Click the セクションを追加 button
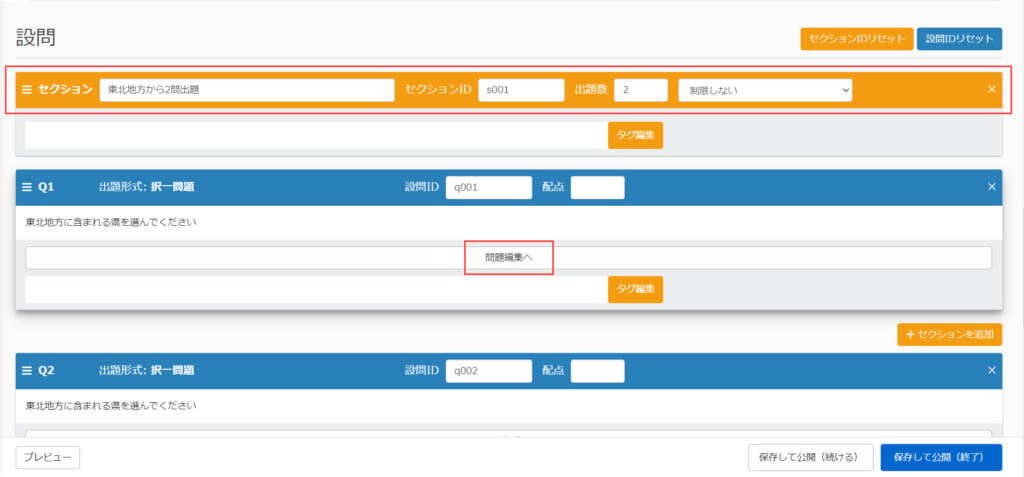The width and height of the screenshot is (1024, 477). pos(949,334)
